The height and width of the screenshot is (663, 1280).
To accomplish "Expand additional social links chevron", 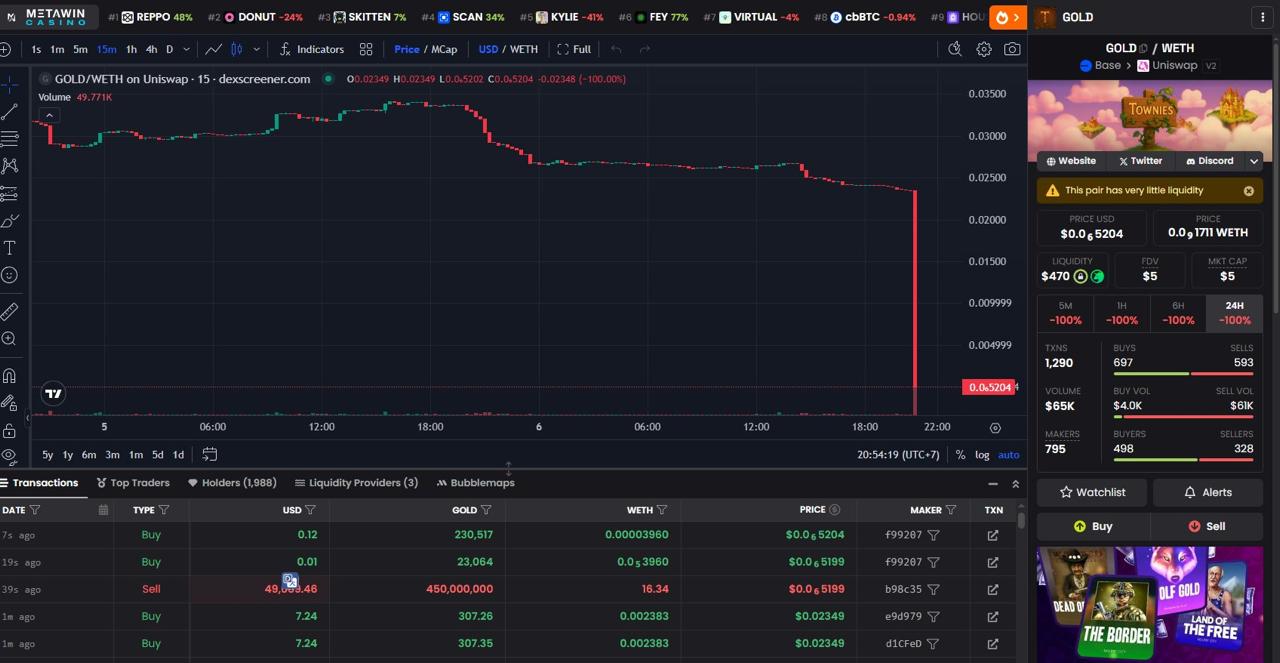I will (1254, 161).
